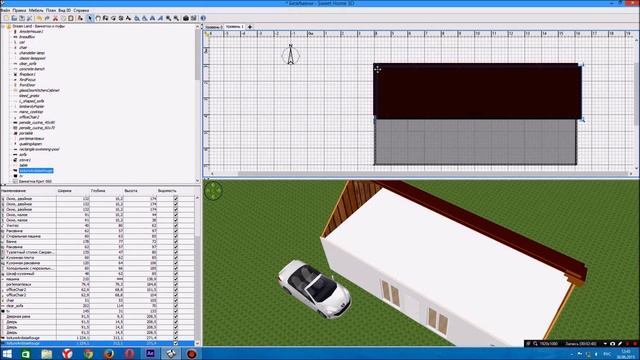Click the compass rose in plan
Screen dimensions: 640x360
(x=291, y=55)
